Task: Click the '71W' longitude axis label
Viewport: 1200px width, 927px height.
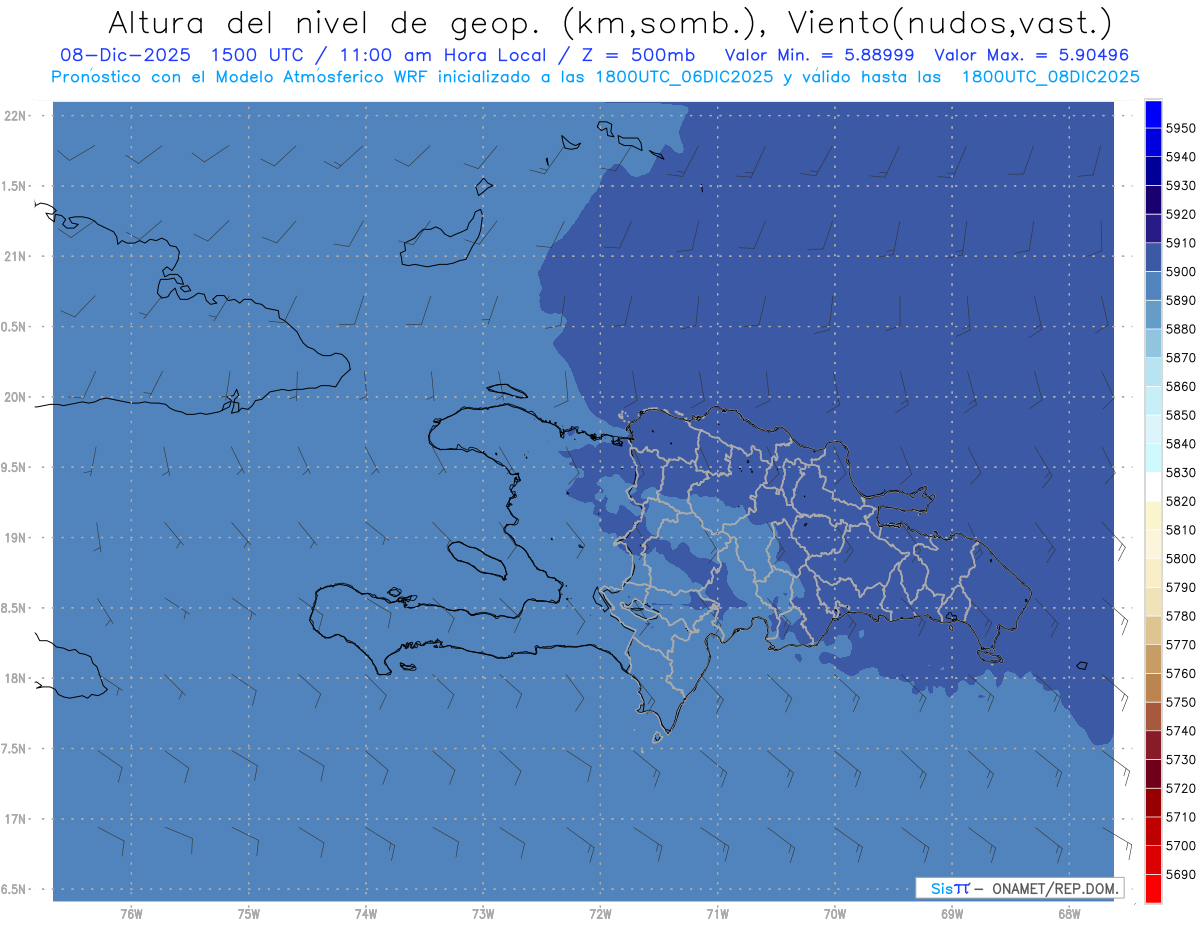Action: pyautogui.click(x=717, y=915)
